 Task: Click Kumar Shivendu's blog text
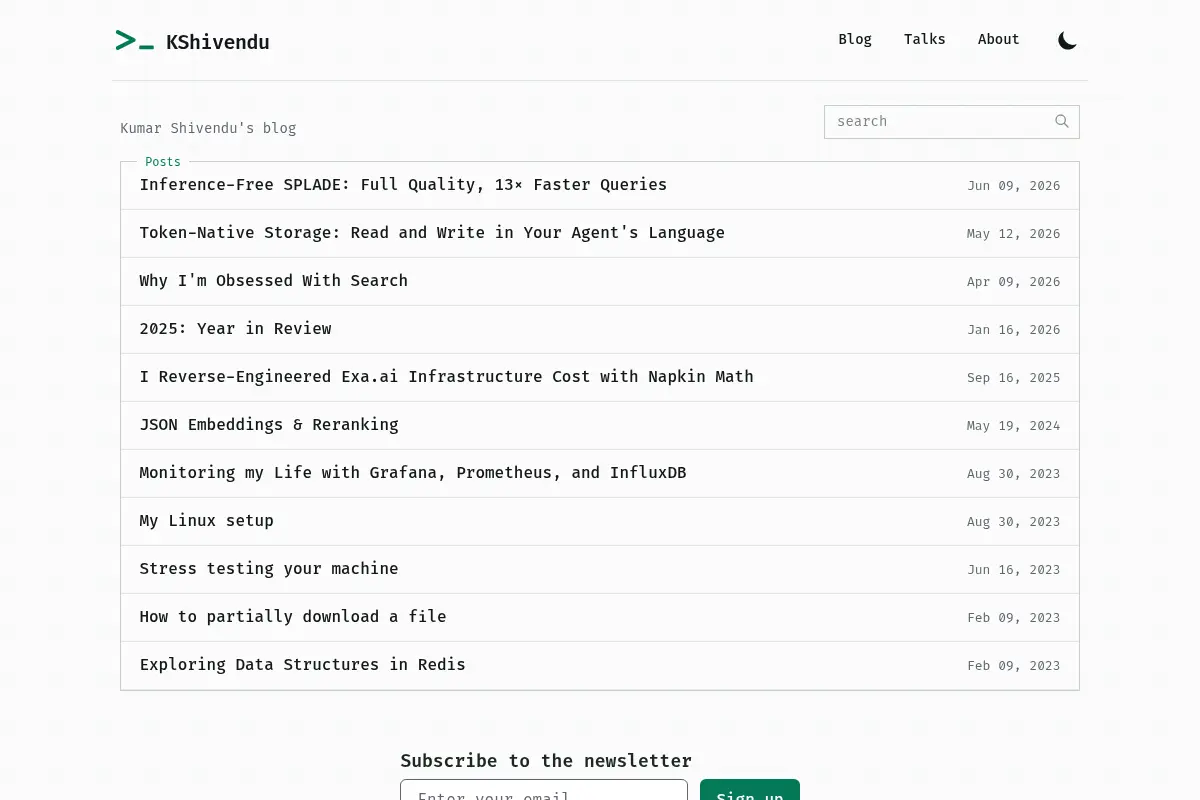(x=208, y=128)
